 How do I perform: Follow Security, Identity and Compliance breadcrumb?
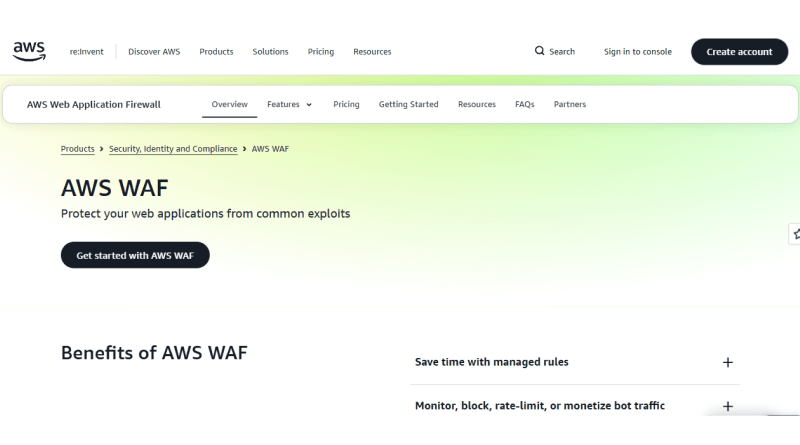173,149
